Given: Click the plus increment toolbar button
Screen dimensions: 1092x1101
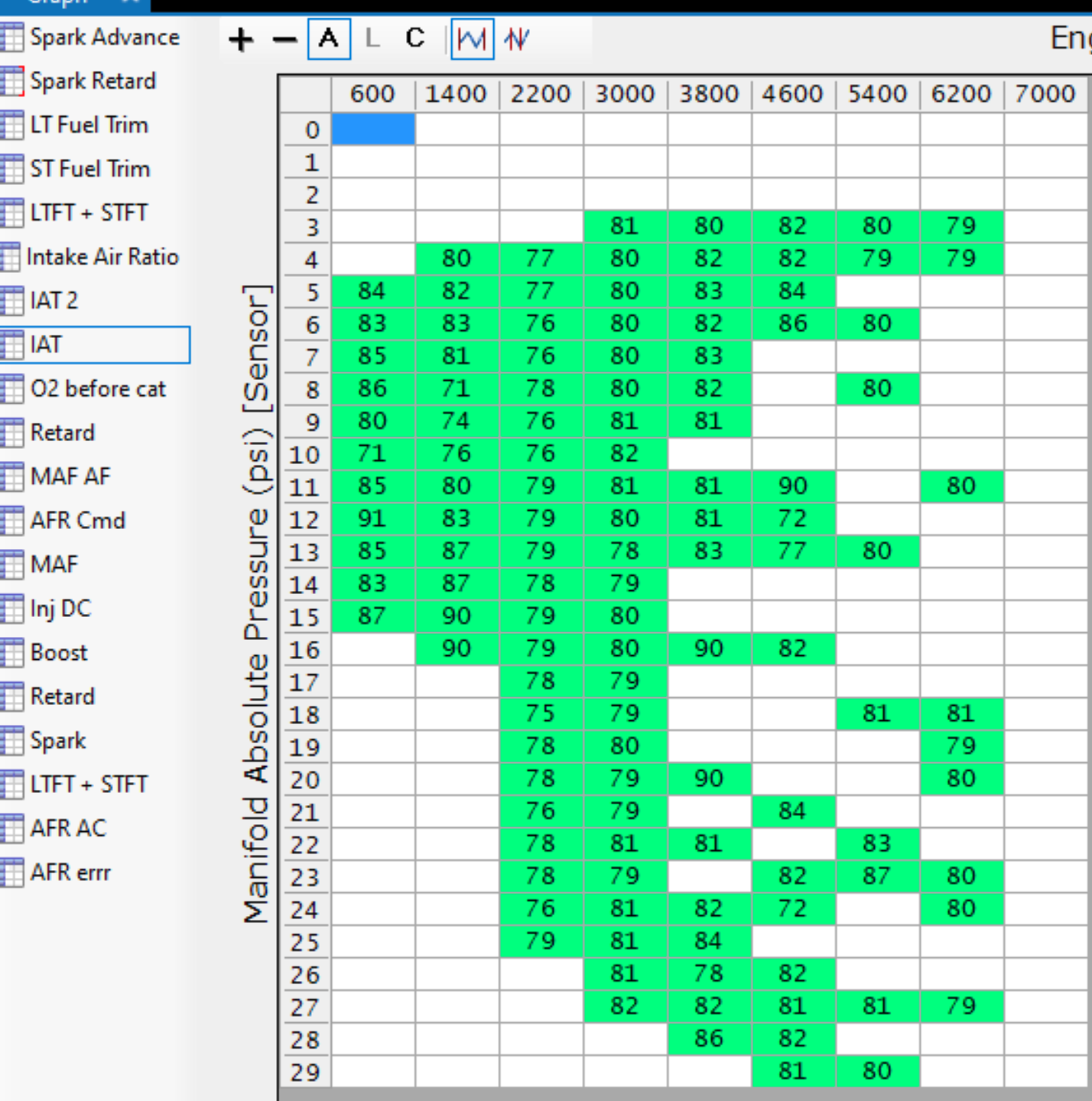Looking at the screenshot, I should [241, 39].
